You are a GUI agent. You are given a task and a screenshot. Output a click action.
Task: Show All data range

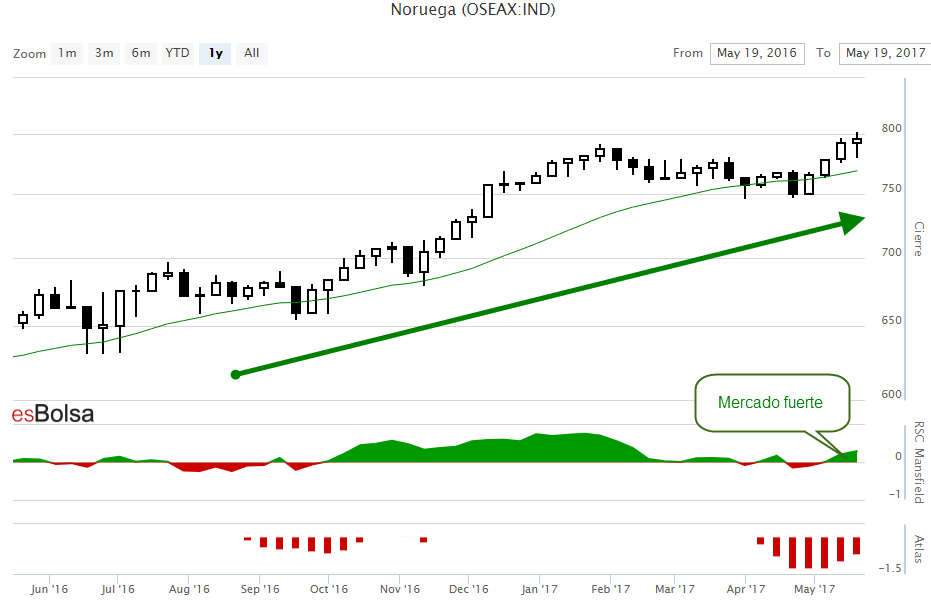point(252,53)
